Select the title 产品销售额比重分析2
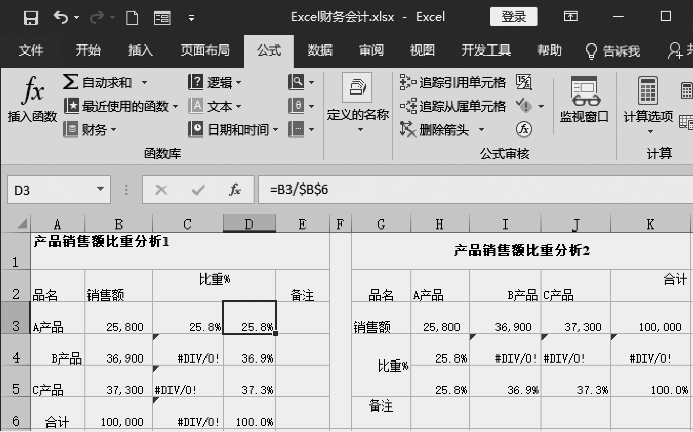The image size is (693, 432). point(522,251)
